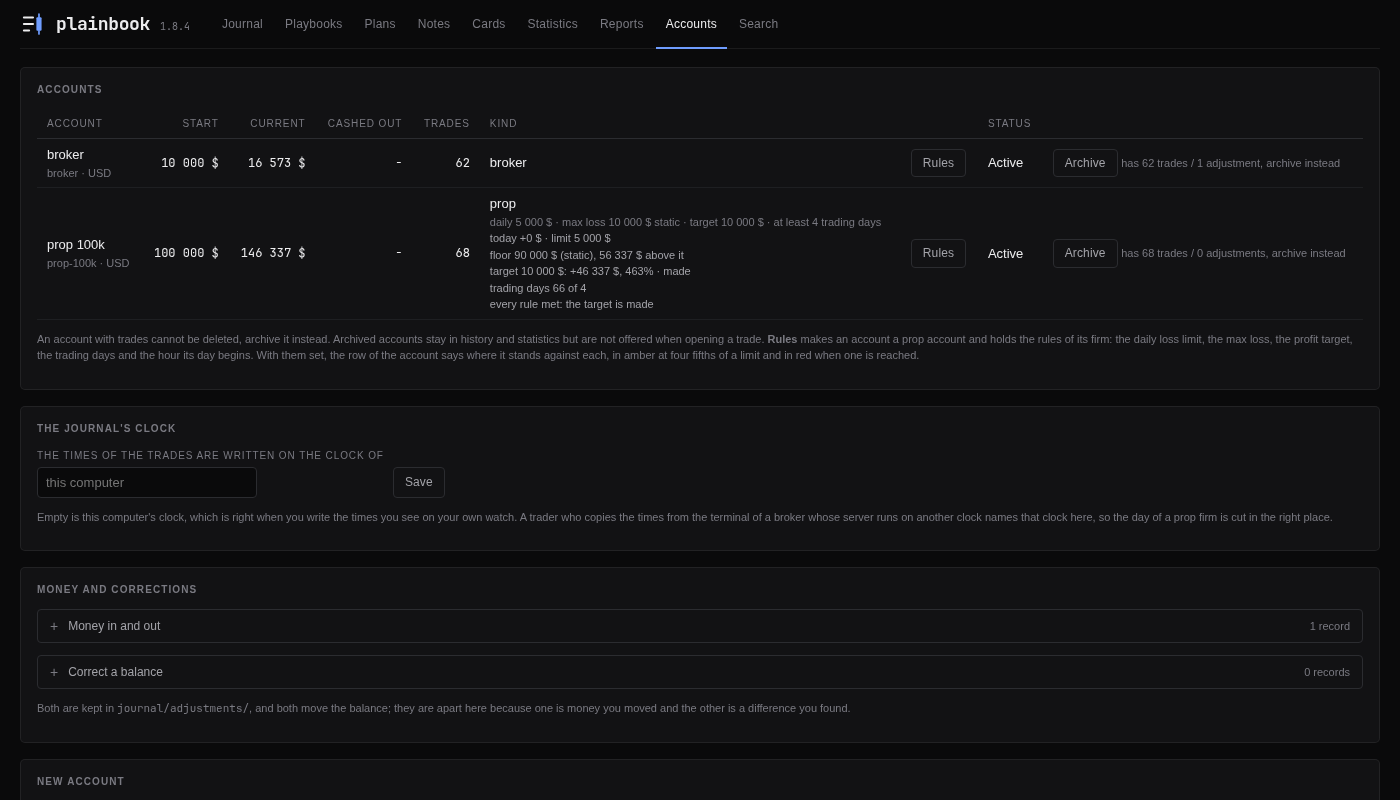
Task: Switch to the Plans tab
Action: pos(380,24)
